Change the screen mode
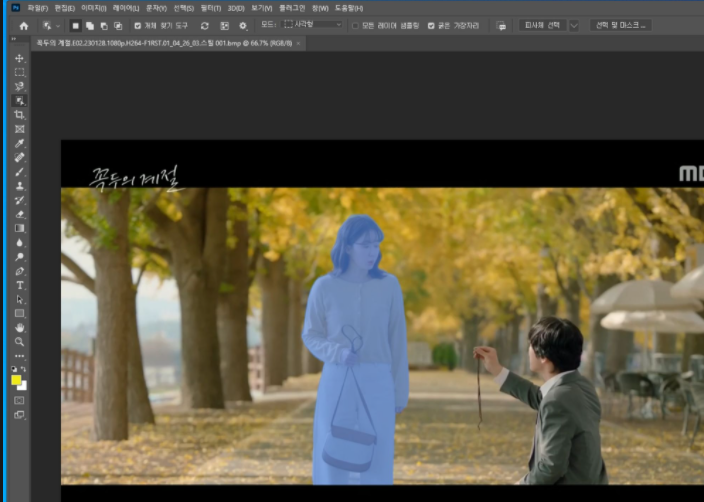Viewport: 704px width, 502px height. click(19, 415)
